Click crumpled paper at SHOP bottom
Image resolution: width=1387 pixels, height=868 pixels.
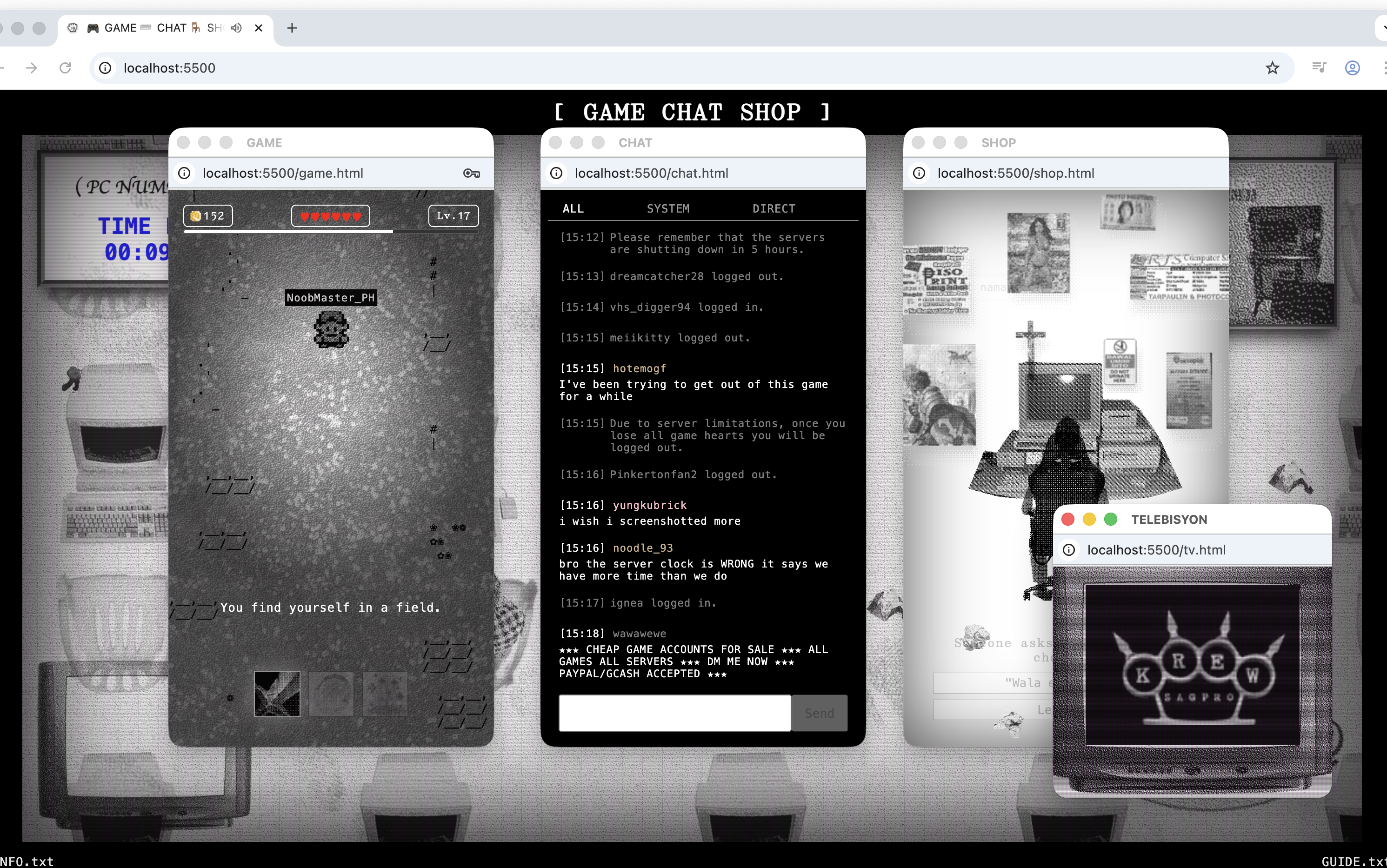pyautogui.click(x=1009, y=723)
